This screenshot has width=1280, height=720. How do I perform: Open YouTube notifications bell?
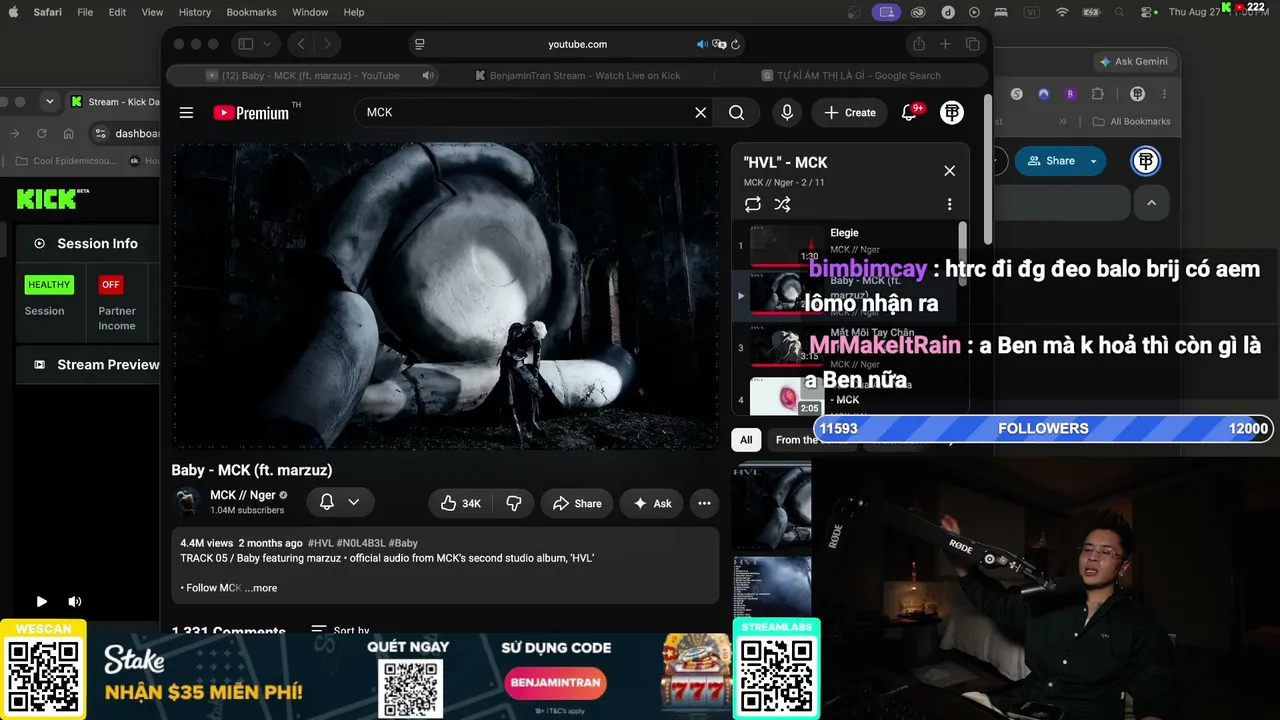(910, 113)
